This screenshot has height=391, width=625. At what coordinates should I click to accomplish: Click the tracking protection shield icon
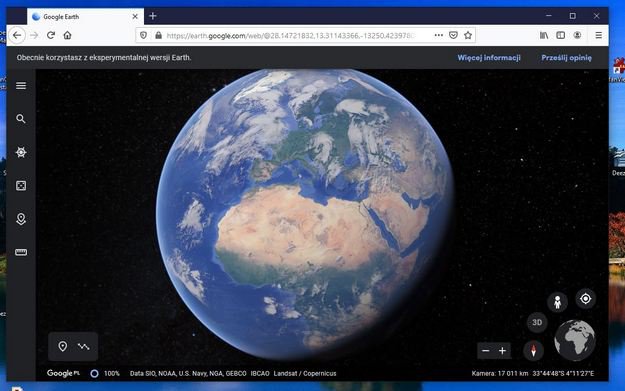click(x=143, y=35)
